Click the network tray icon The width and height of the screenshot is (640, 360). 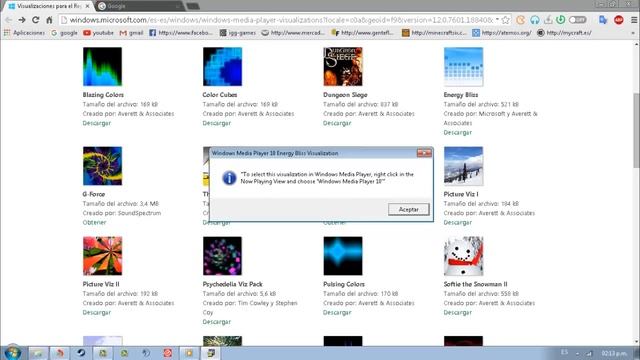[589, 353]
